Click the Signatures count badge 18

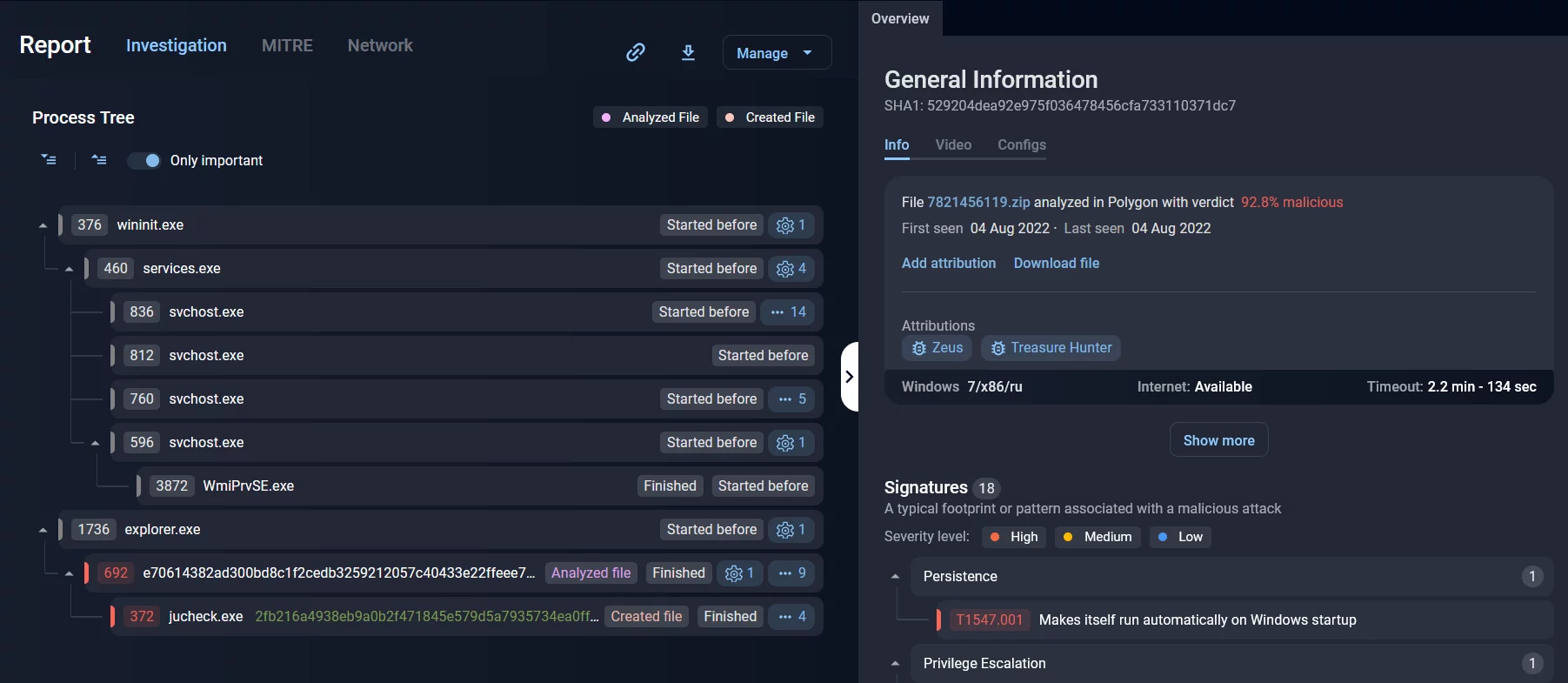click(986, 488)
